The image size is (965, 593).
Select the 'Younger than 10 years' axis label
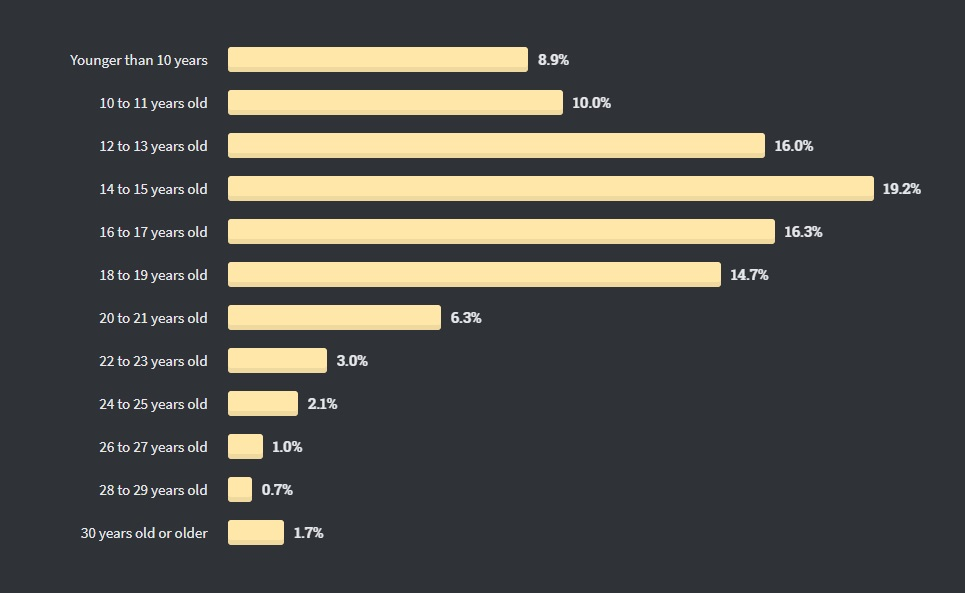138,60
